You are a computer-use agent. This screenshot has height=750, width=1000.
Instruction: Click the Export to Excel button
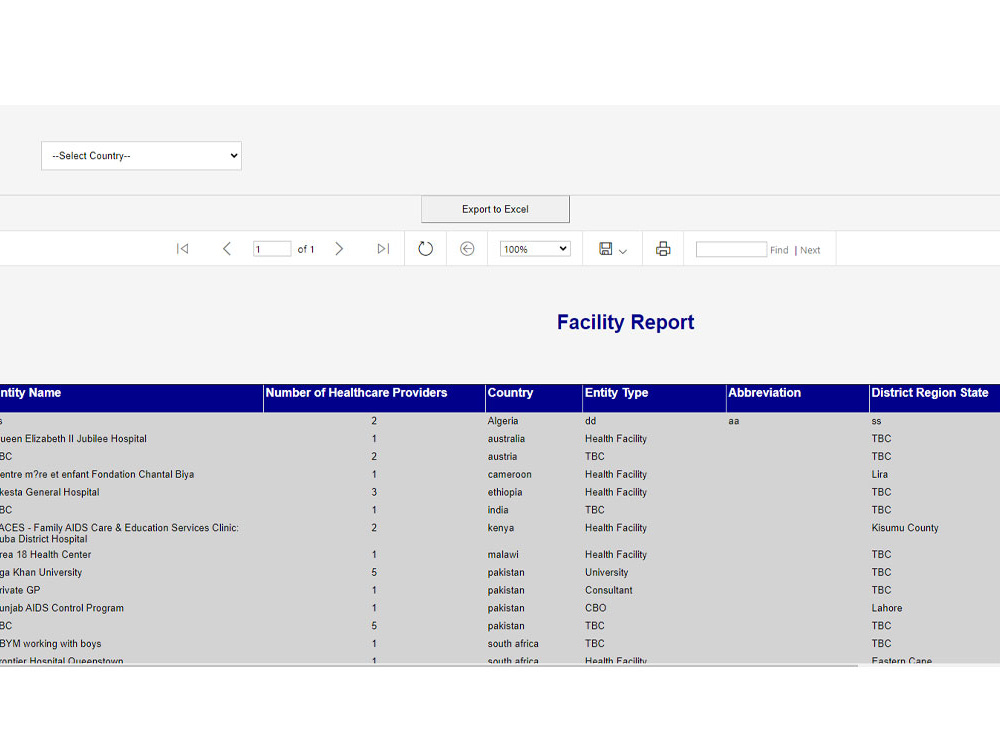pos(494,208)
